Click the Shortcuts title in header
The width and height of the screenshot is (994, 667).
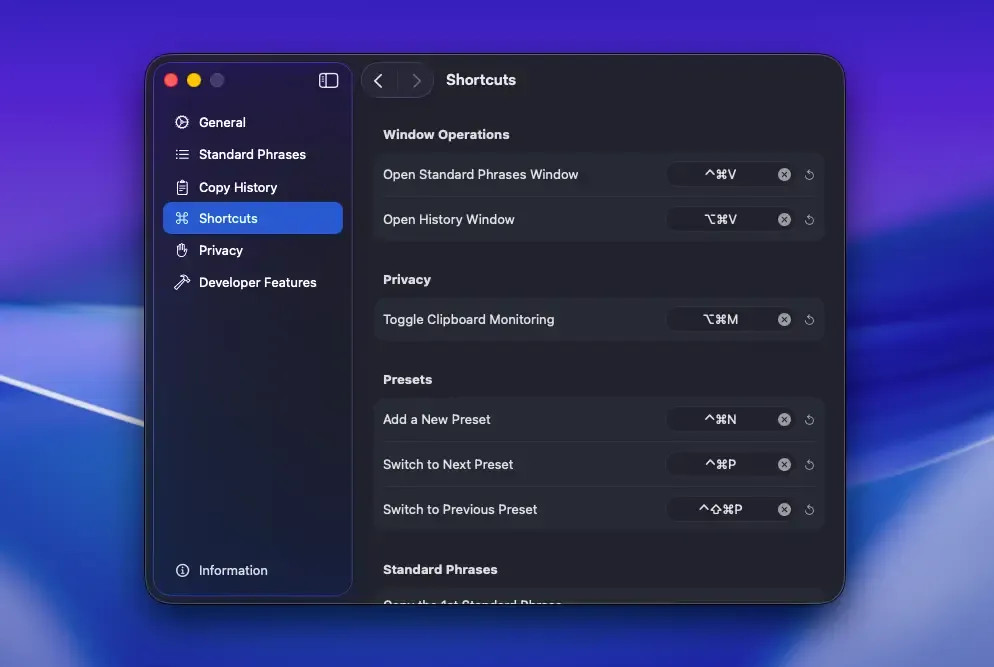(x=481, y=80)
